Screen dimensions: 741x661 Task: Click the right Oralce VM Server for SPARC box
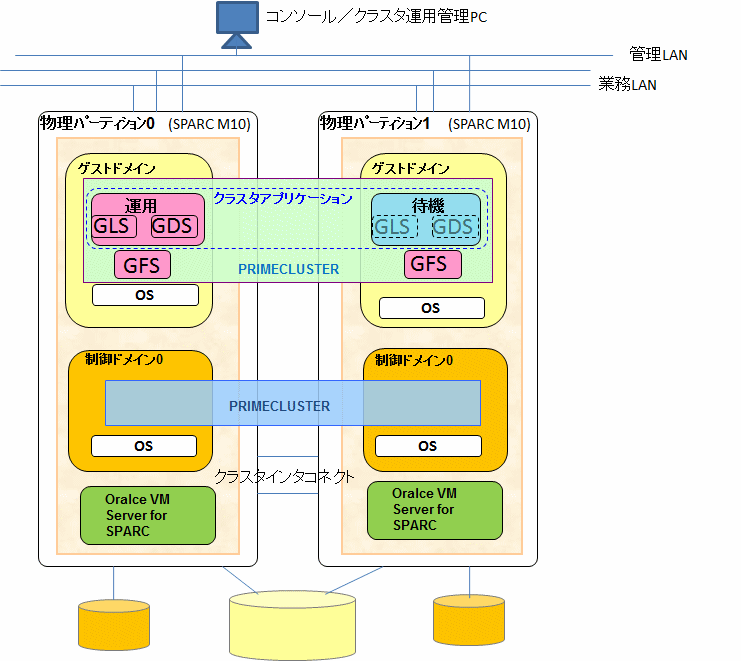[435, 510]
